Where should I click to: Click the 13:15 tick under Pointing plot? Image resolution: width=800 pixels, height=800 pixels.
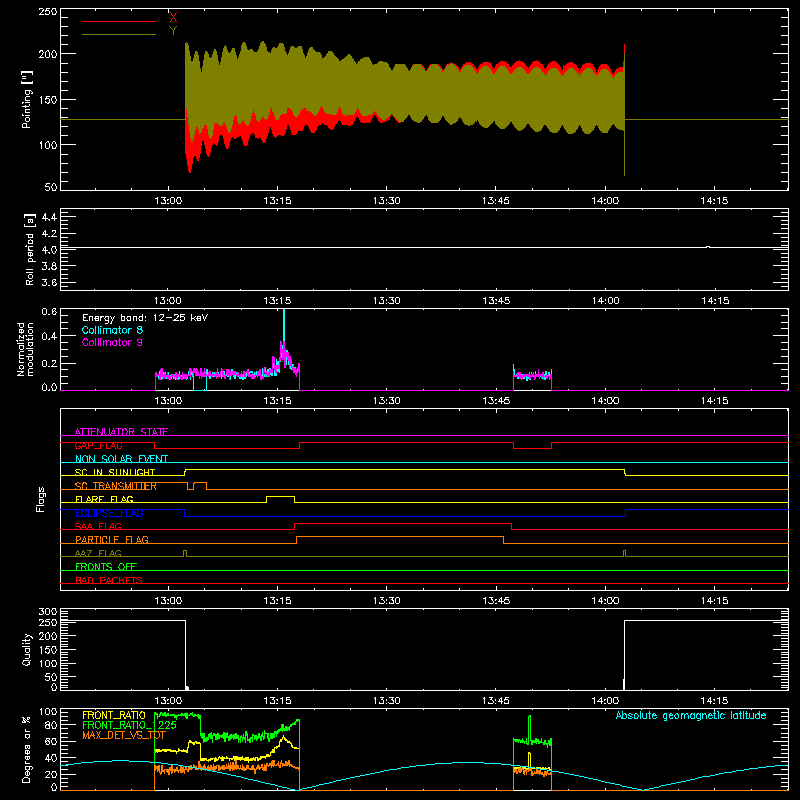[277, 201]
